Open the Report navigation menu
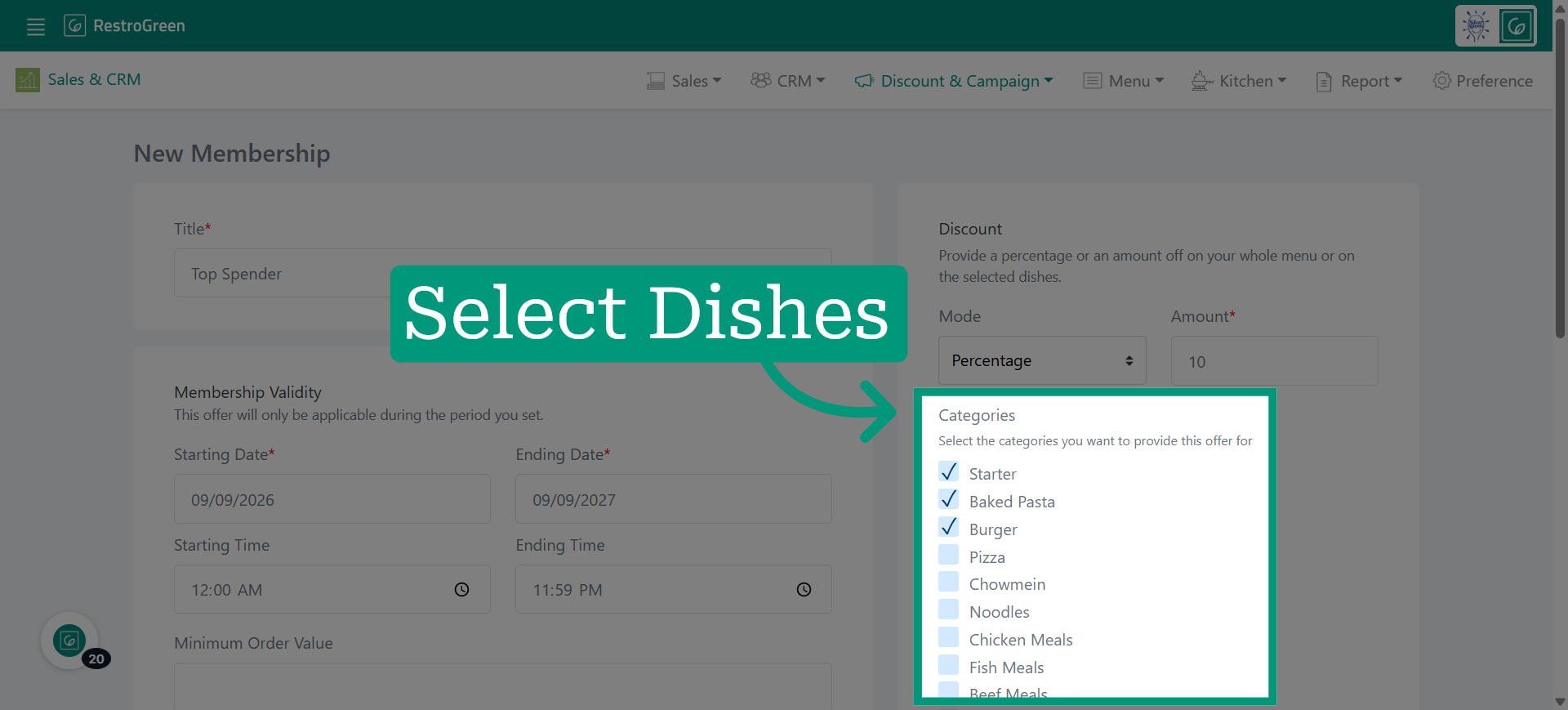The height and width of the screenshot is (710, 1568). click(1359, 81)
